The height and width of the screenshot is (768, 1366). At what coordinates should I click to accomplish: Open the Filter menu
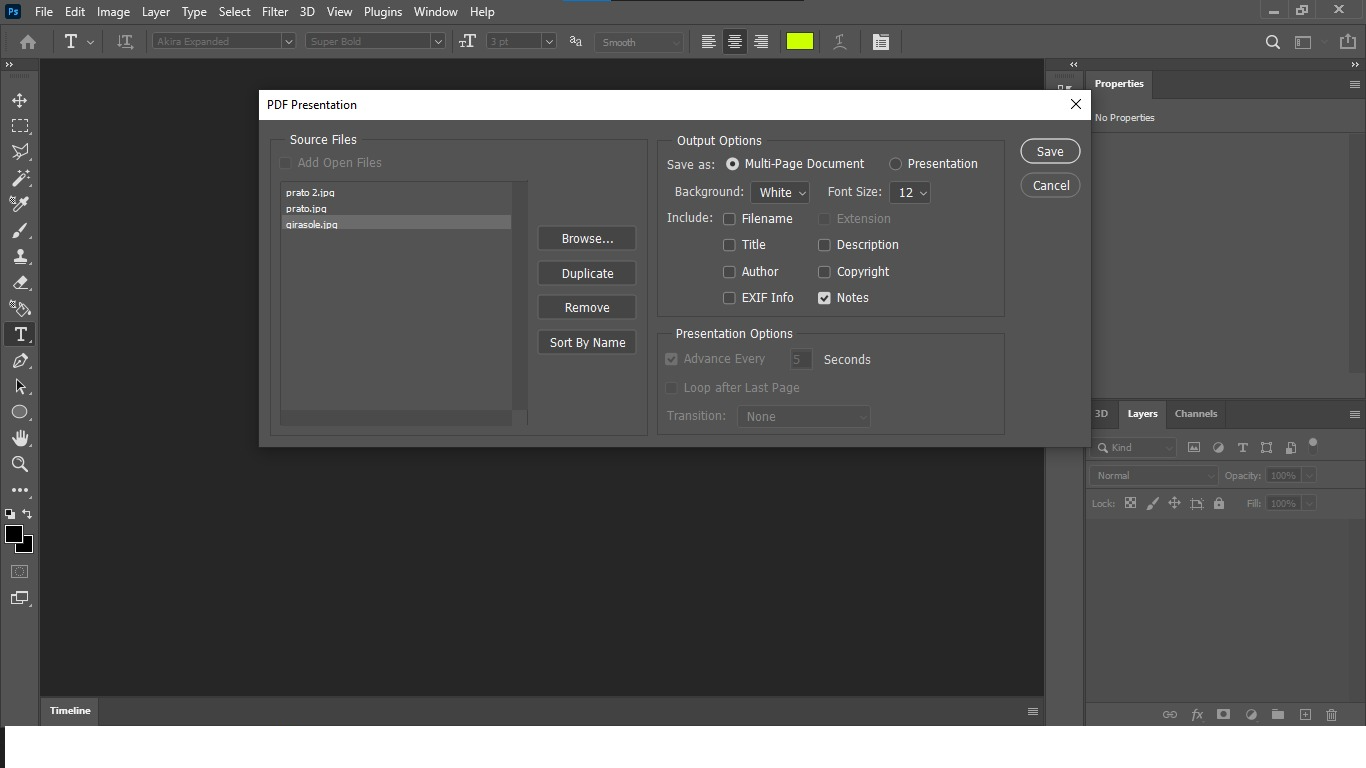(275, 11)
